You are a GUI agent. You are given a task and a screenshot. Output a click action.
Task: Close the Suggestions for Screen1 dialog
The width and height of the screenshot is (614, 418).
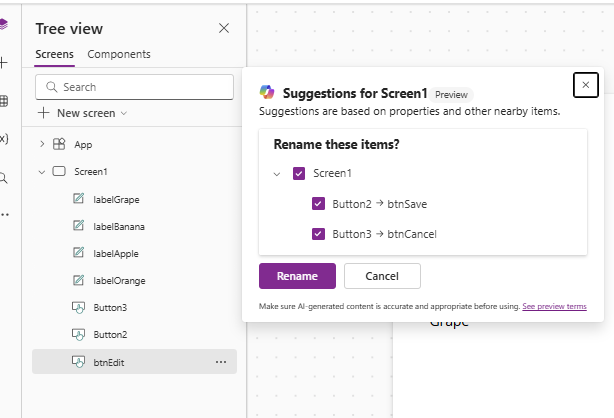585,85
